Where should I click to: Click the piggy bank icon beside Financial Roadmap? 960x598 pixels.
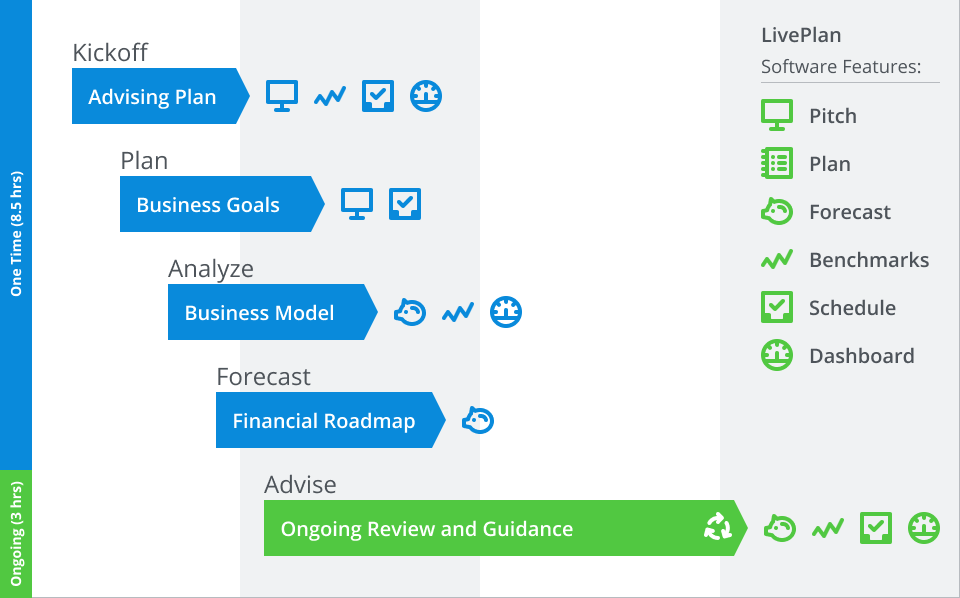click(x=478, y=420)
